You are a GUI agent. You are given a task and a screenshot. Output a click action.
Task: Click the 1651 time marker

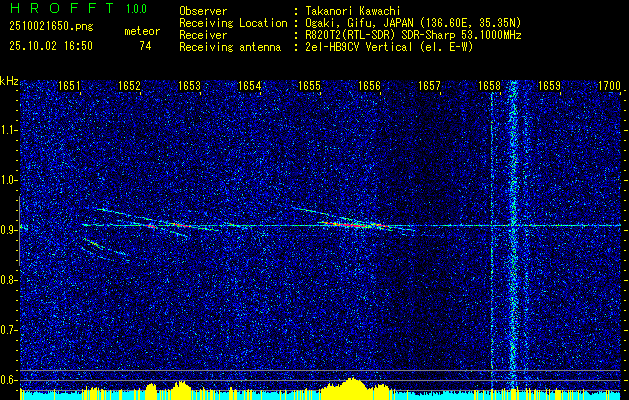(x=69, y=86)
